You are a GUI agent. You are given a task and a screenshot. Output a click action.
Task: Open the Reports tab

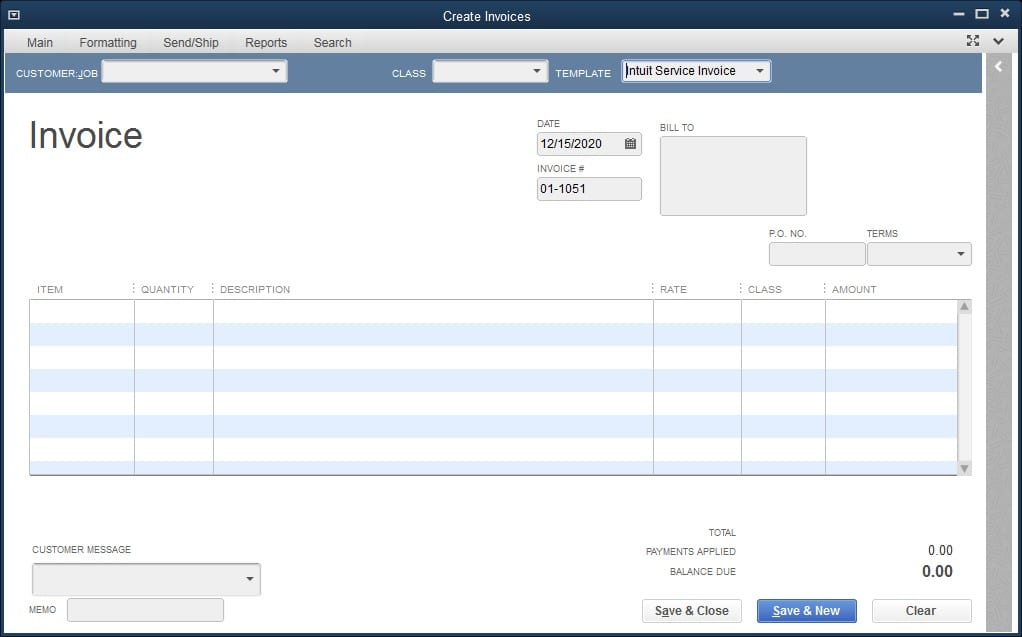[x=266, y=43]
